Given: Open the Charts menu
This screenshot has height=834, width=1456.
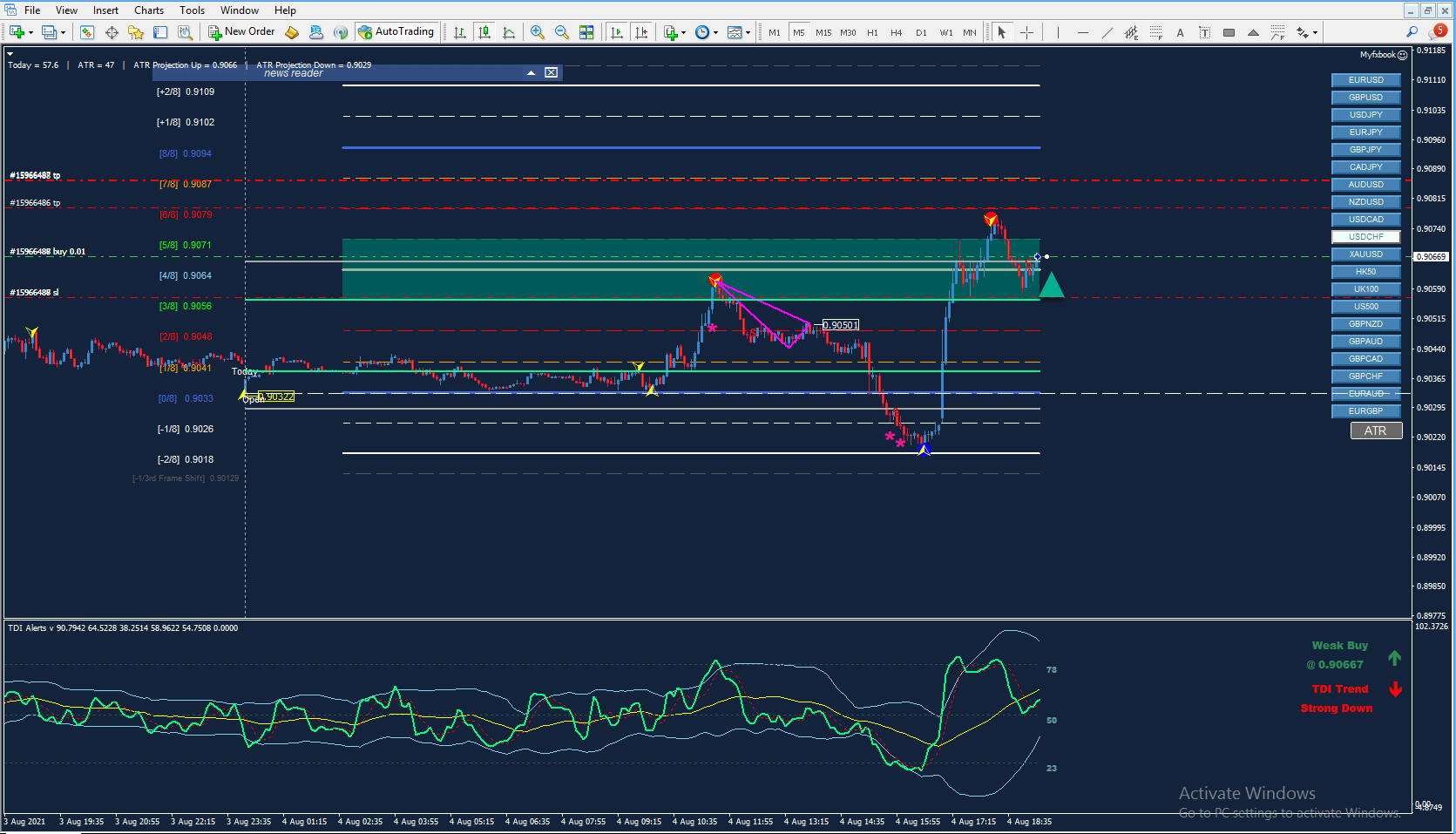Looking at the screenshot, I should point(148,10).
